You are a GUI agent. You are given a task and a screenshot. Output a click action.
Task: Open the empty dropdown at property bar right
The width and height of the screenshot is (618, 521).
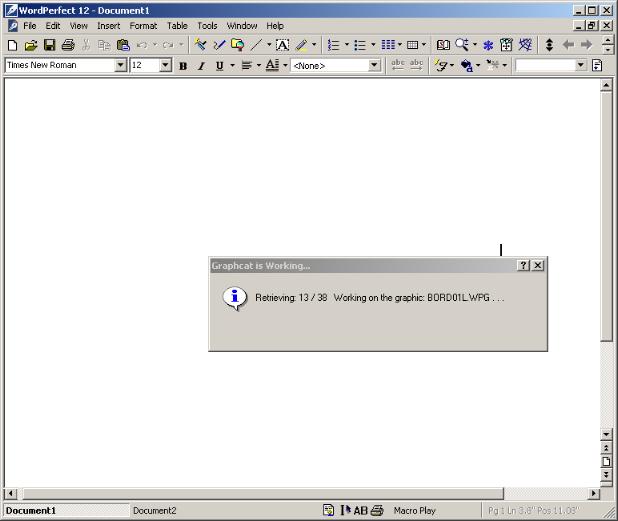[x=580, y=65]
